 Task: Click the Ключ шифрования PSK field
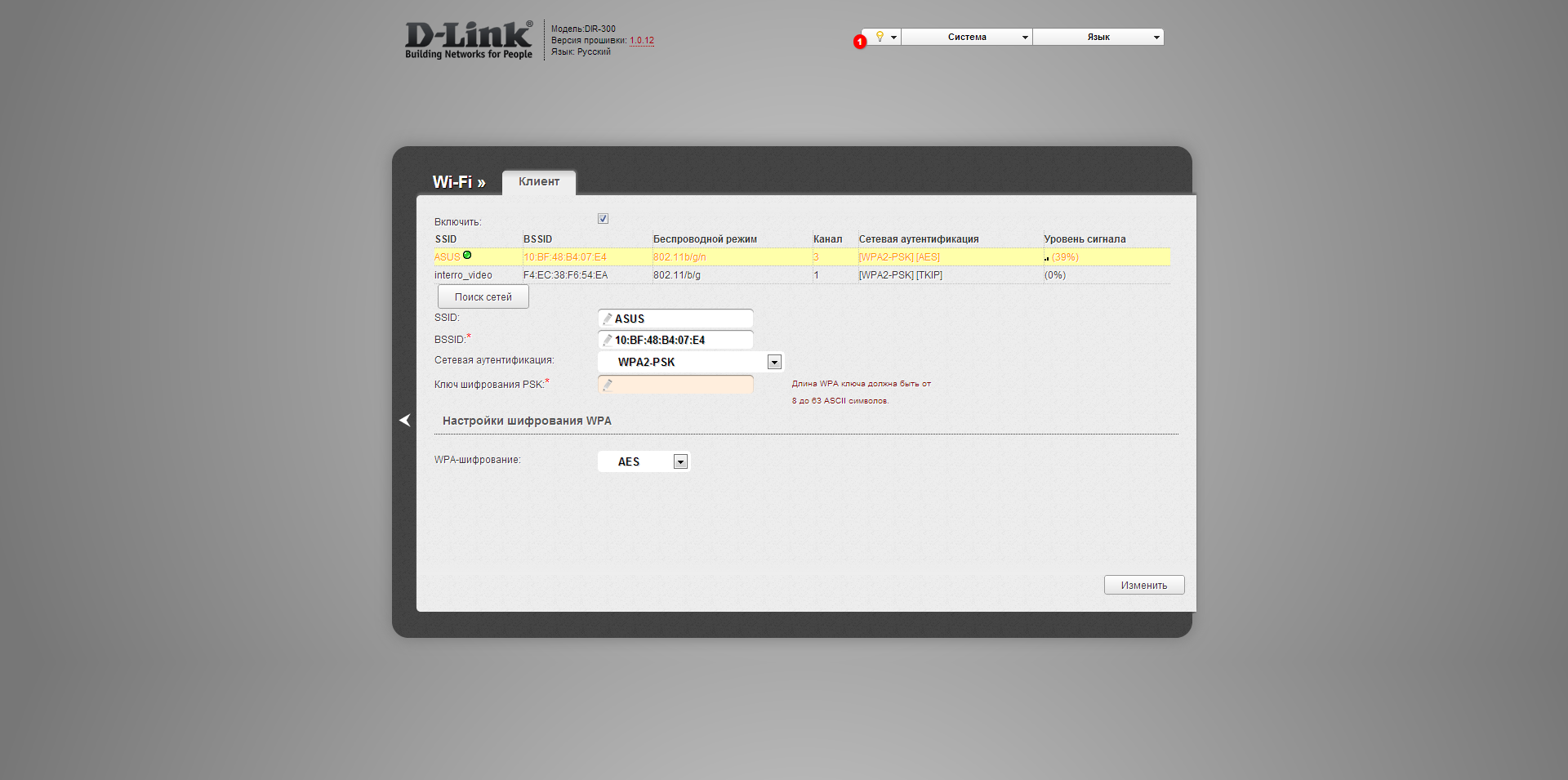675,384
